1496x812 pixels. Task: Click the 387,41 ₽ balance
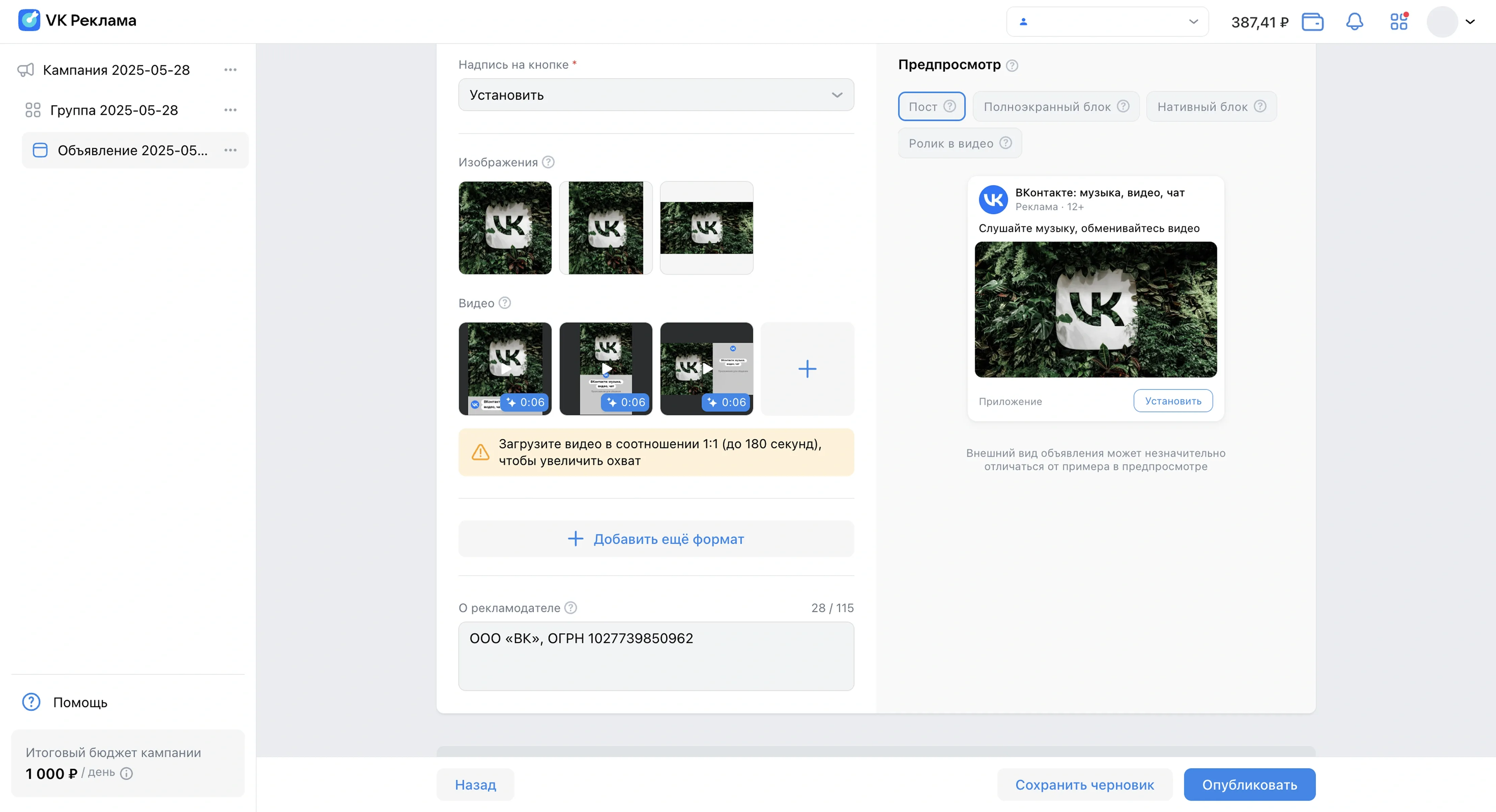(1259, 22)
